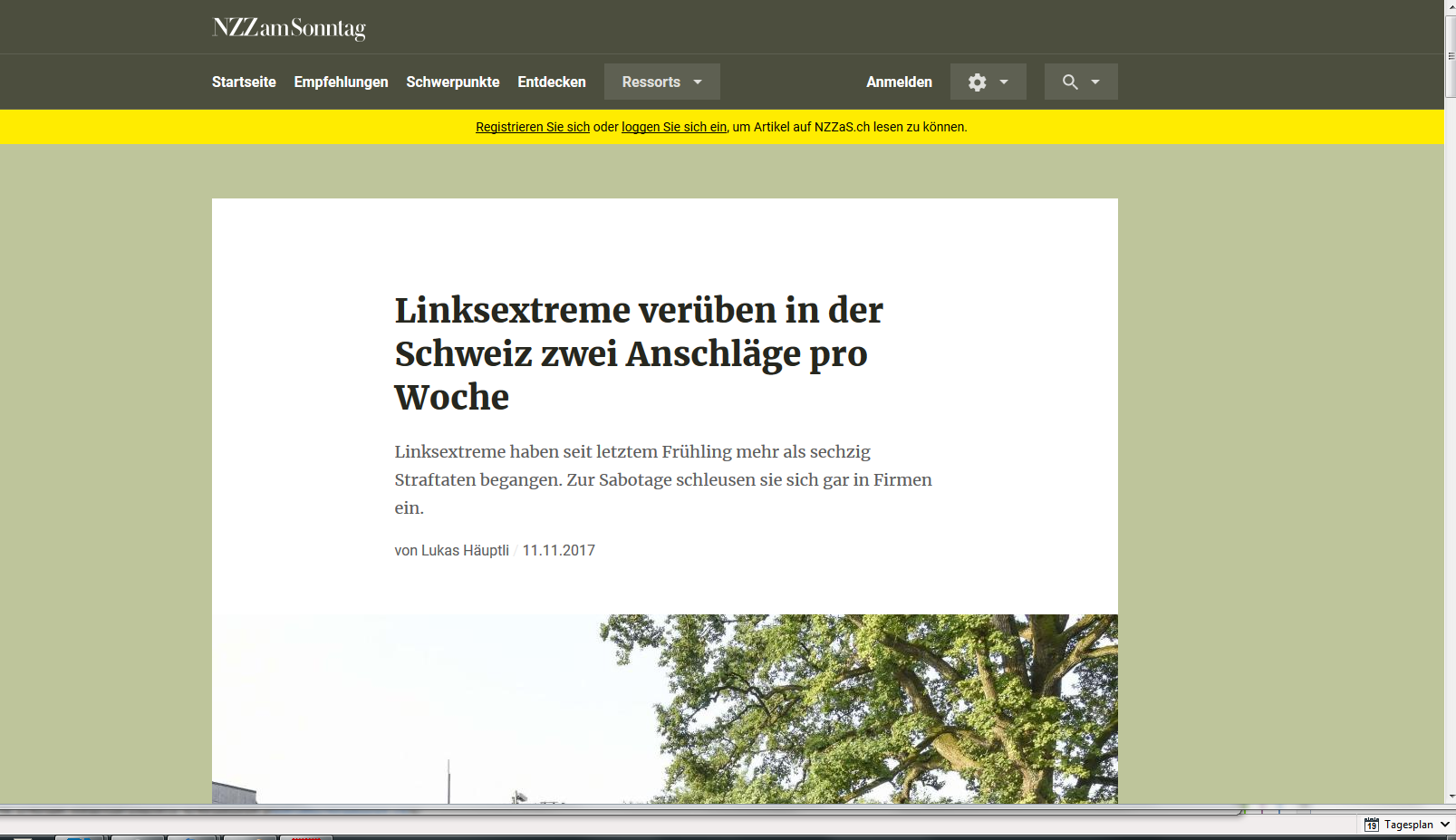Click the NZZ am Sonntag logo
The width and height of the screenshot is (1456, 840).
[x=289, y=28]
